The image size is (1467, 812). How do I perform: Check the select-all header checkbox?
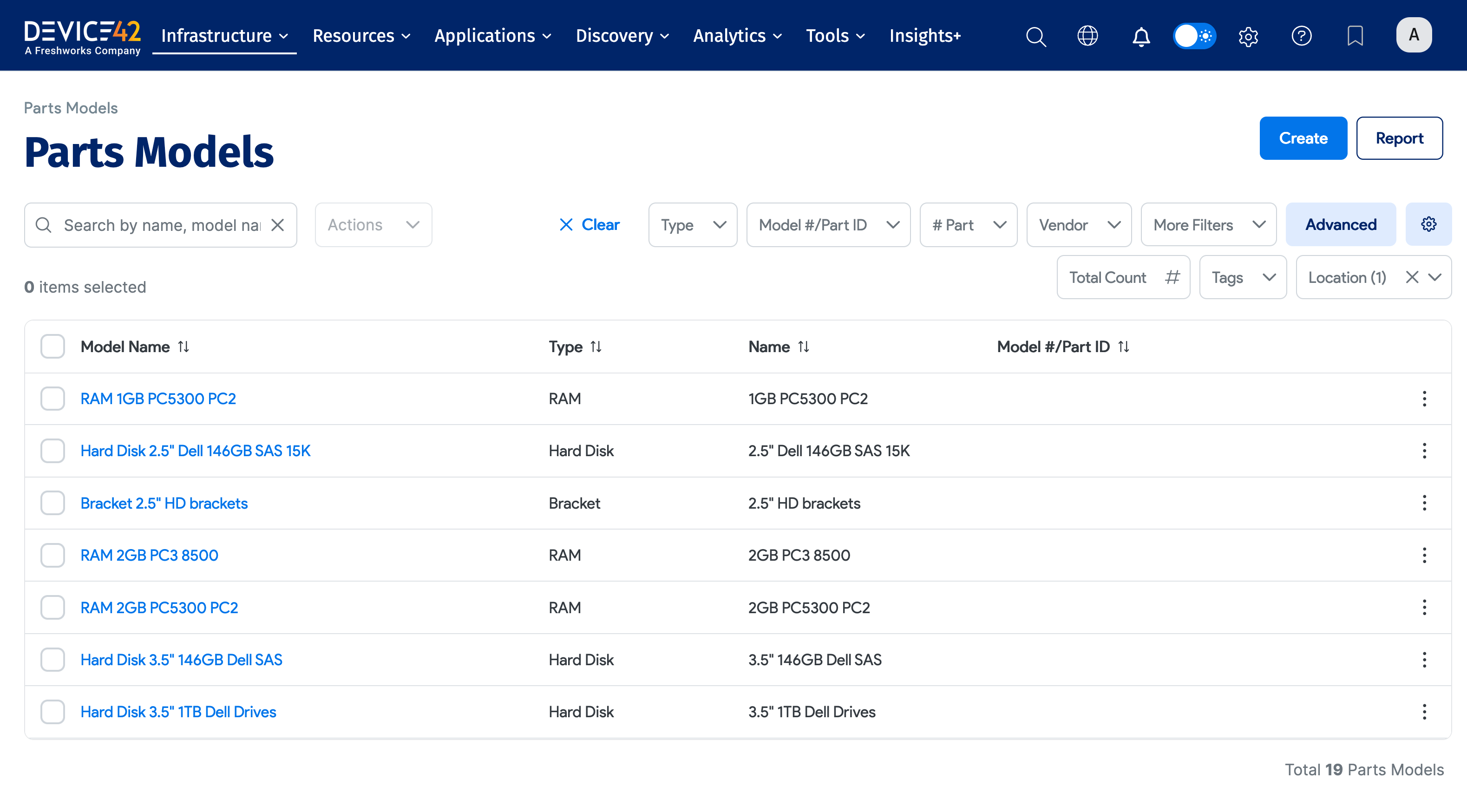coord(52,346)
